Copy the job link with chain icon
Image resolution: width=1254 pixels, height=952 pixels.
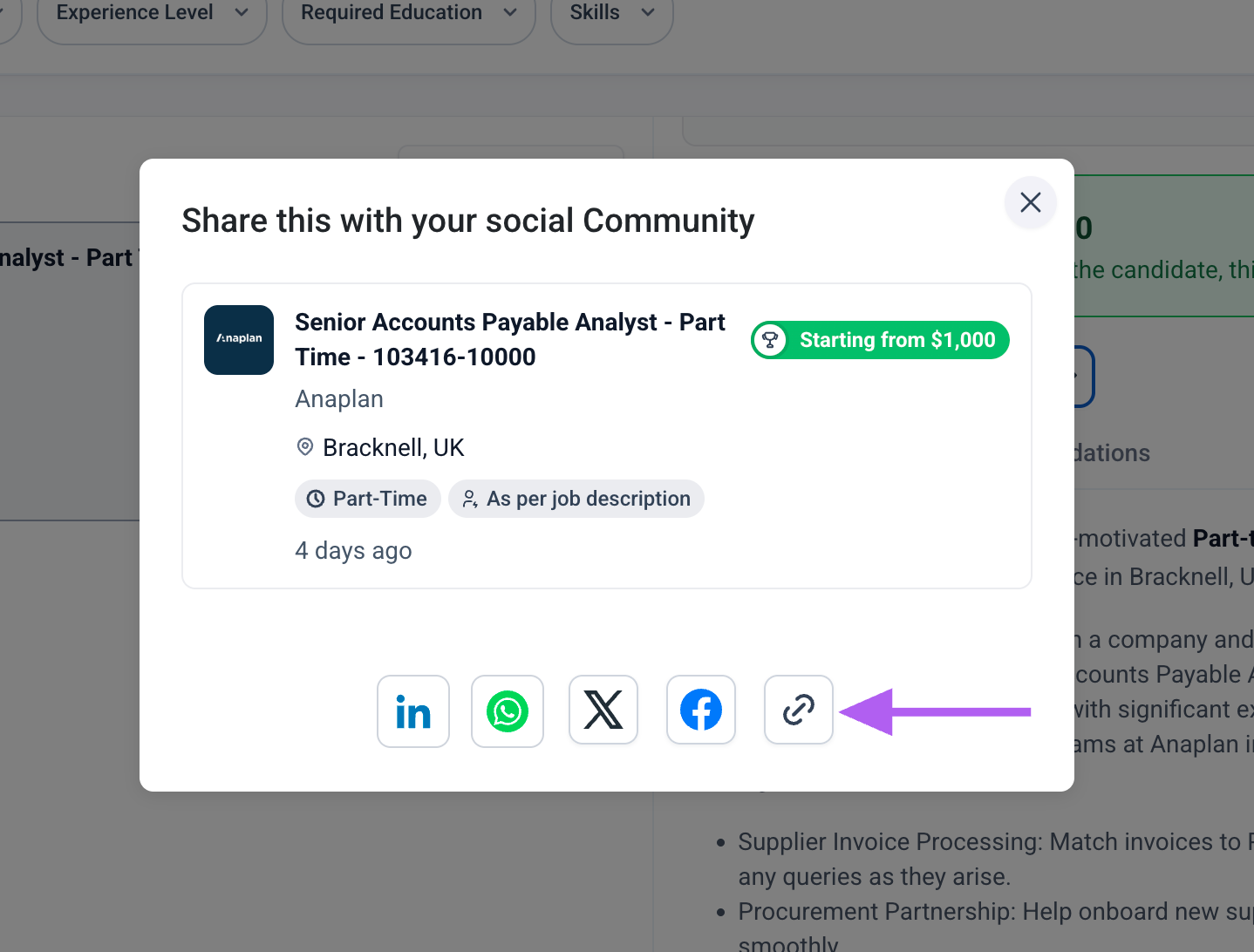799,710
